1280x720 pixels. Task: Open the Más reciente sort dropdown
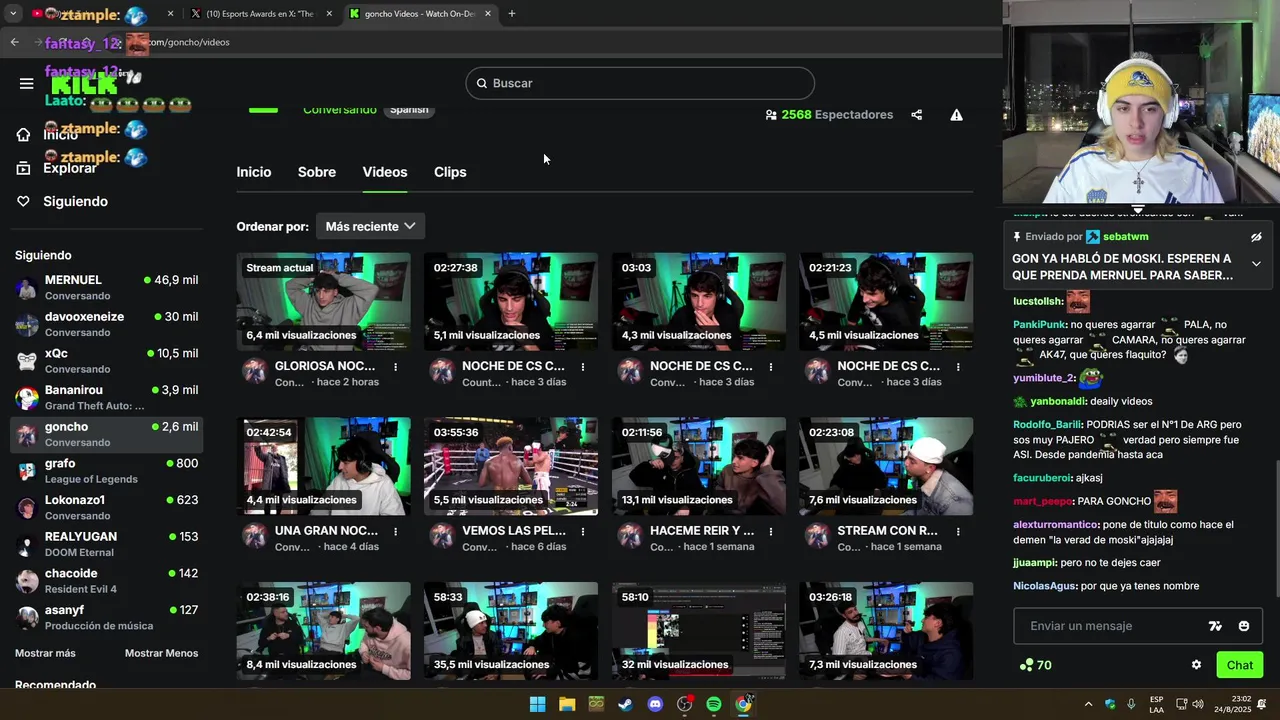(370, 227)
